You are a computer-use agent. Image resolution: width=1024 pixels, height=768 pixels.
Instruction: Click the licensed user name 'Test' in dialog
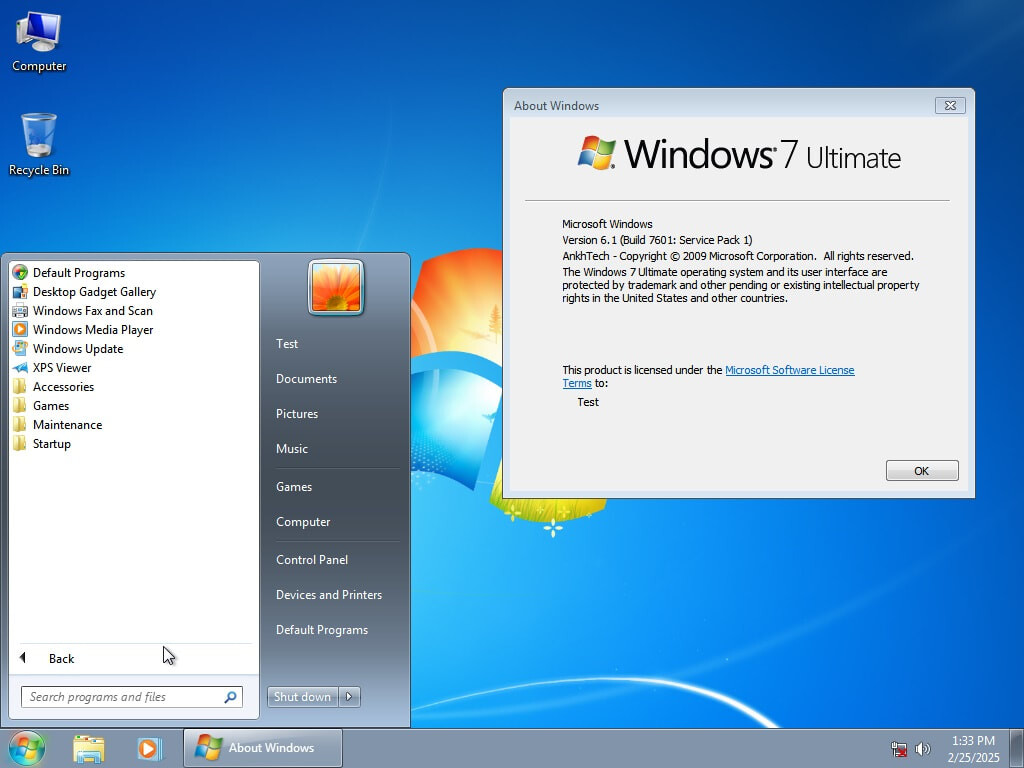tap(588, 402)
